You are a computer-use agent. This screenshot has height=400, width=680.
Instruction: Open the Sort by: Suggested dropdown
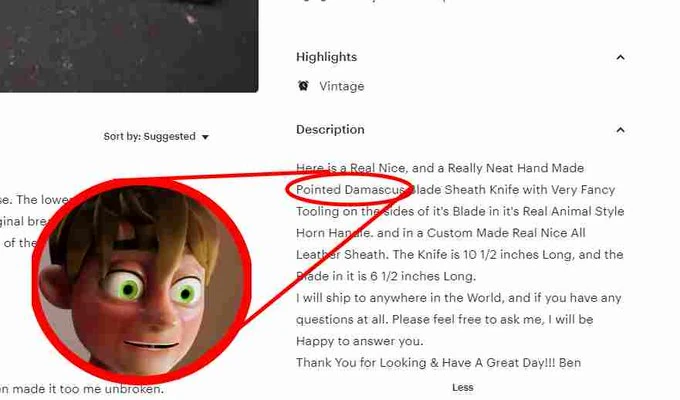click(x=156, y=137)
